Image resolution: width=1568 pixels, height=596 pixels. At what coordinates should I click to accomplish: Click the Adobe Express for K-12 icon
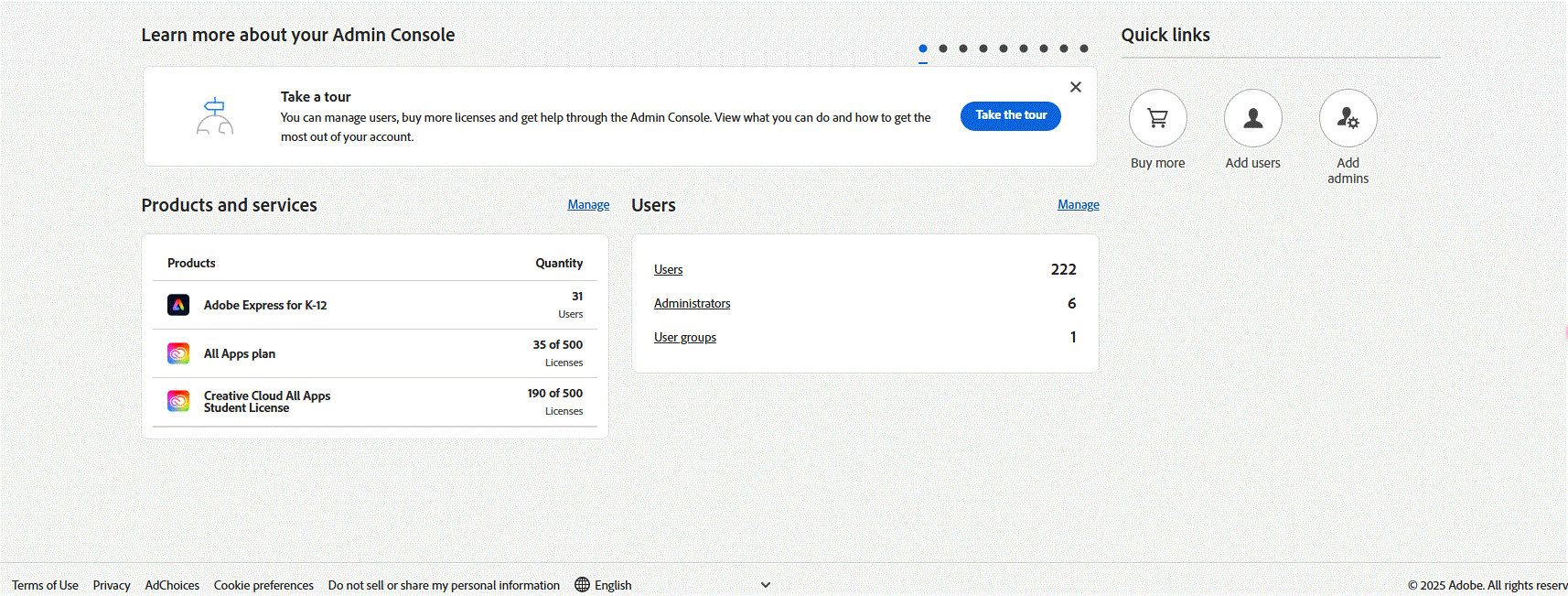(x=178, y=305)
